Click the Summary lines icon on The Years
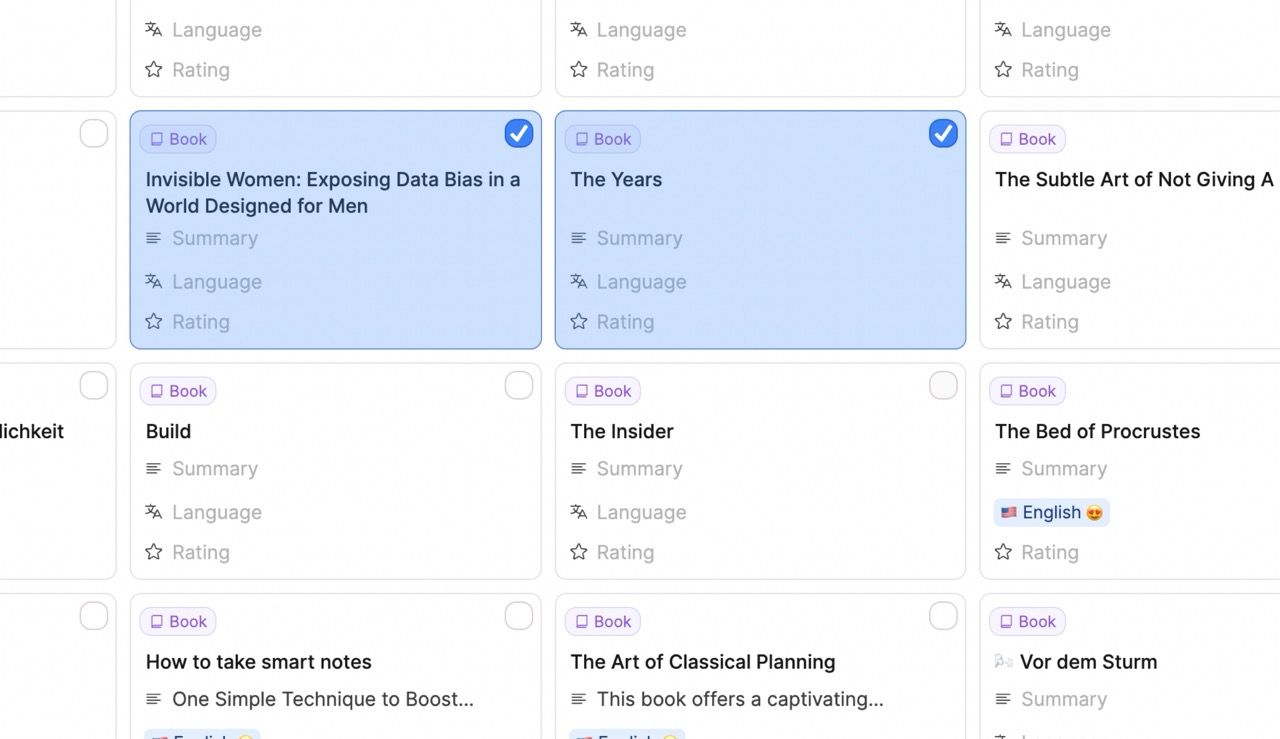 578,238
